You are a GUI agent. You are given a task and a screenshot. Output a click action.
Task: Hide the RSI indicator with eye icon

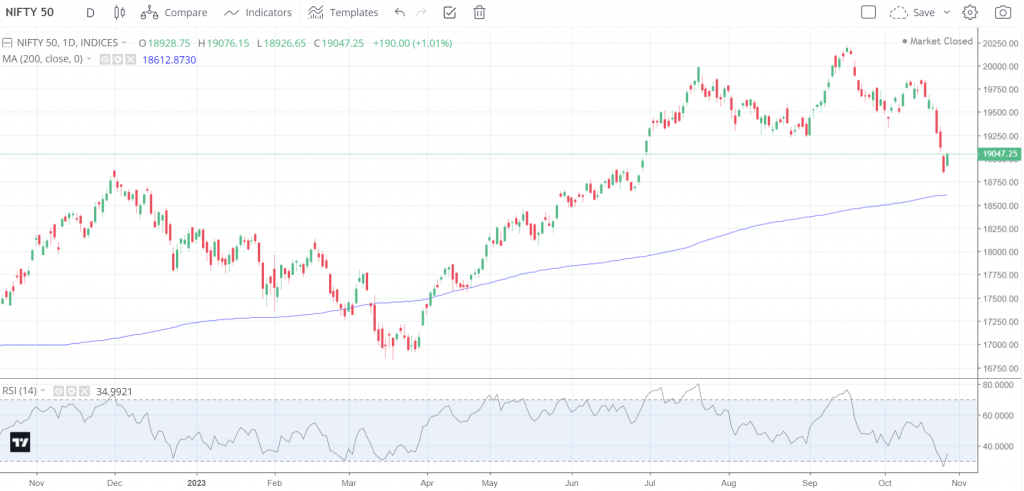pyautogui.click(x=59, y=391)
